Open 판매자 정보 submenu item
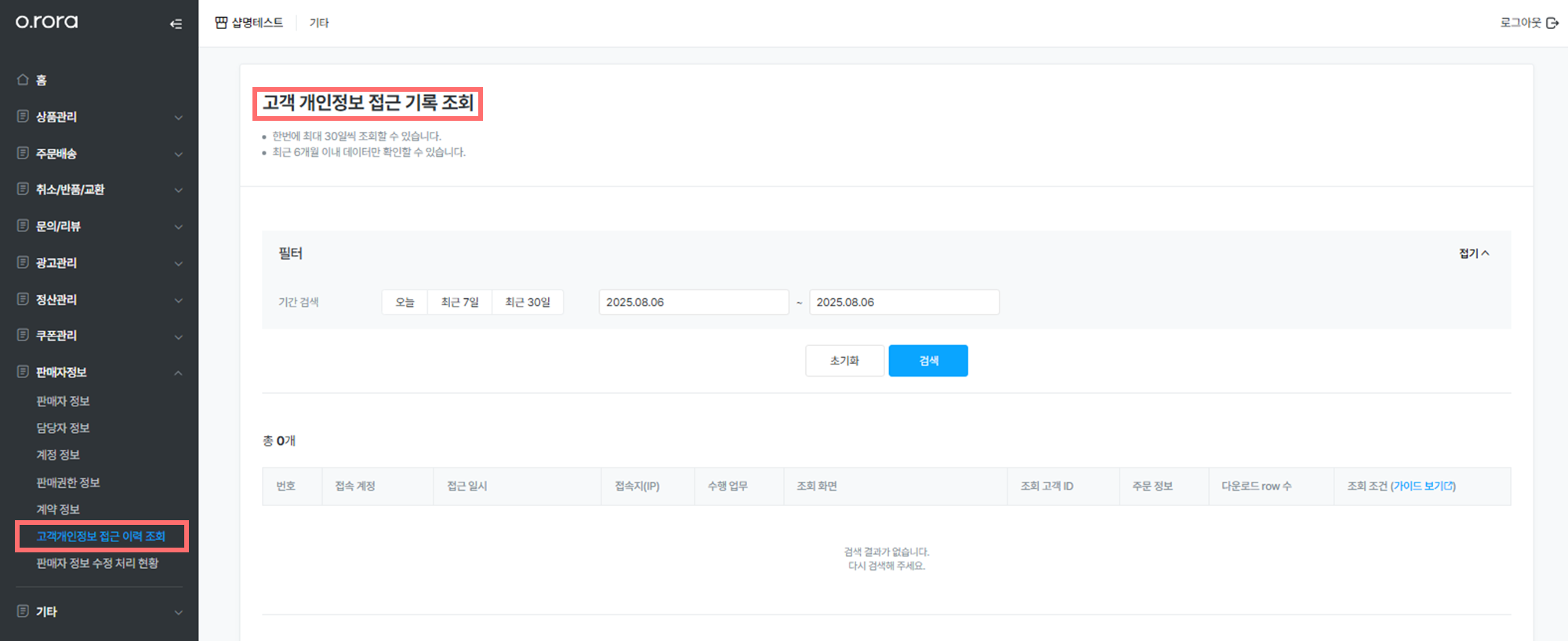This screenshot has height=641, width=1568. [63, 401]
